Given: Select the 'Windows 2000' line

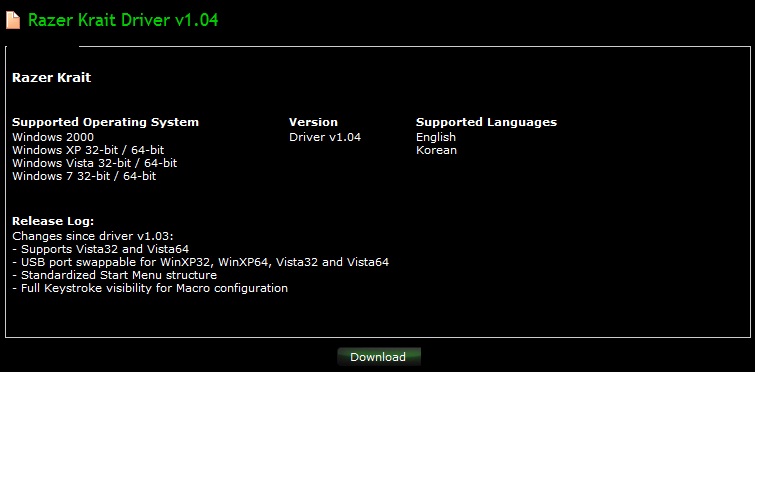Looking at the screenshot, I should [53, 137].
